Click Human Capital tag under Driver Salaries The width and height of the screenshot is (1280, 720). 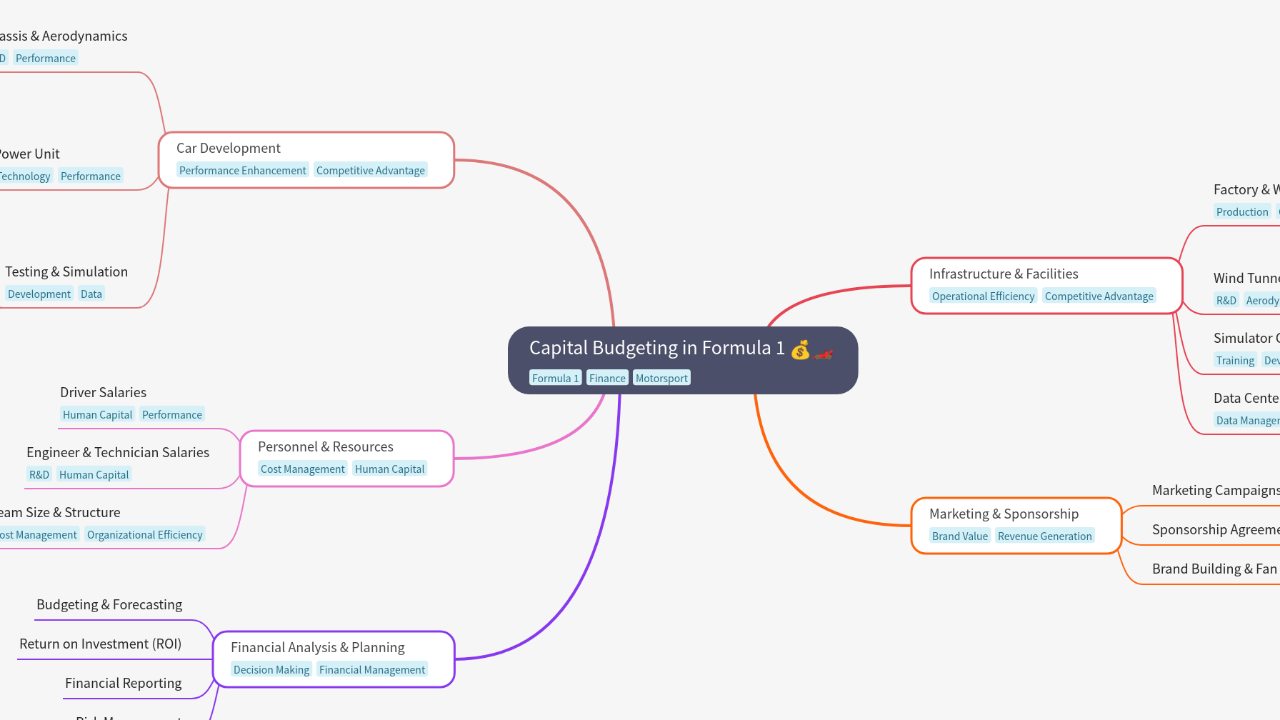coord(97,415)
